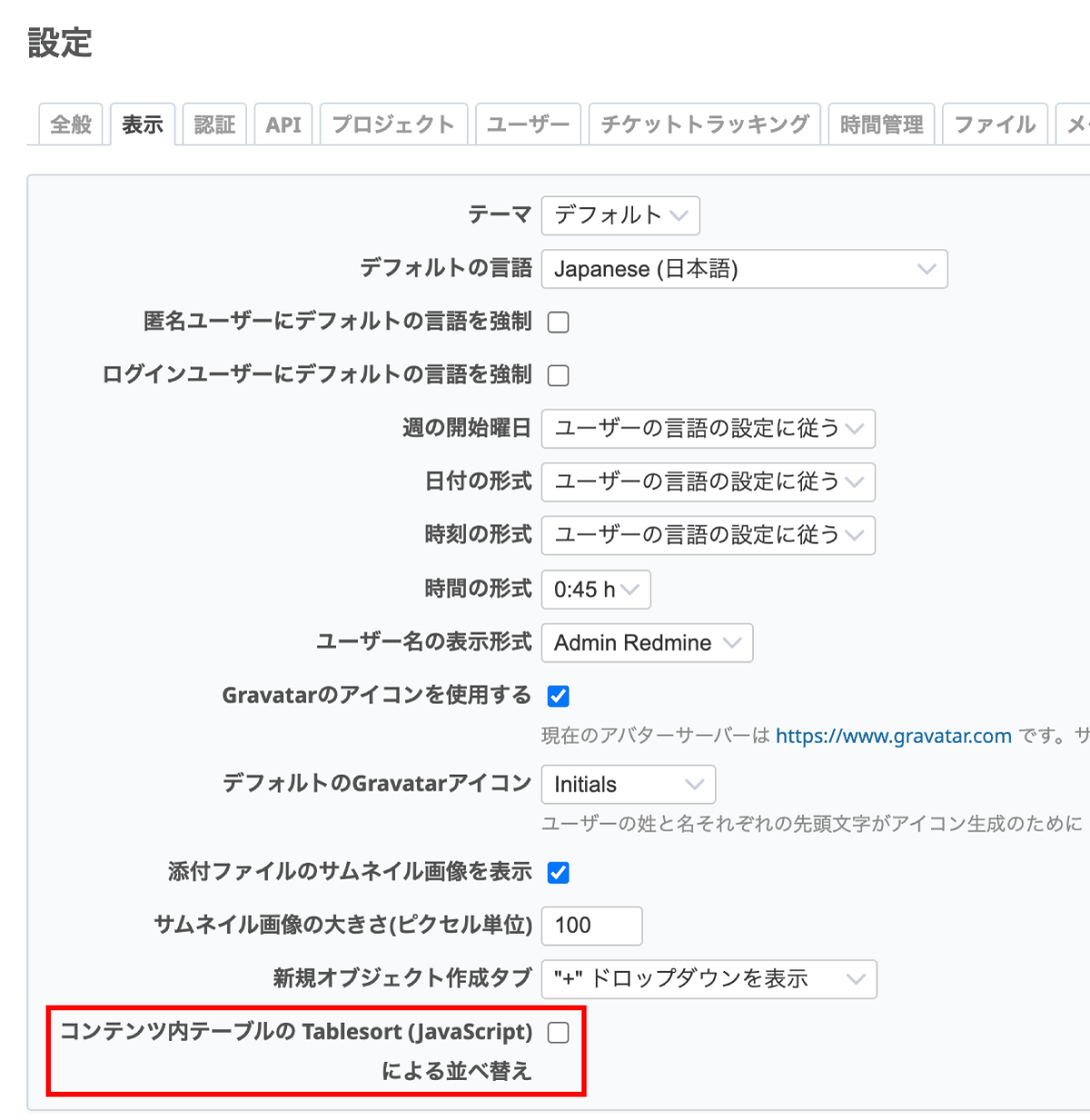Screen dimensions: 1090x1120
Task: Select the API tab
Action: (x=282, y=124)
